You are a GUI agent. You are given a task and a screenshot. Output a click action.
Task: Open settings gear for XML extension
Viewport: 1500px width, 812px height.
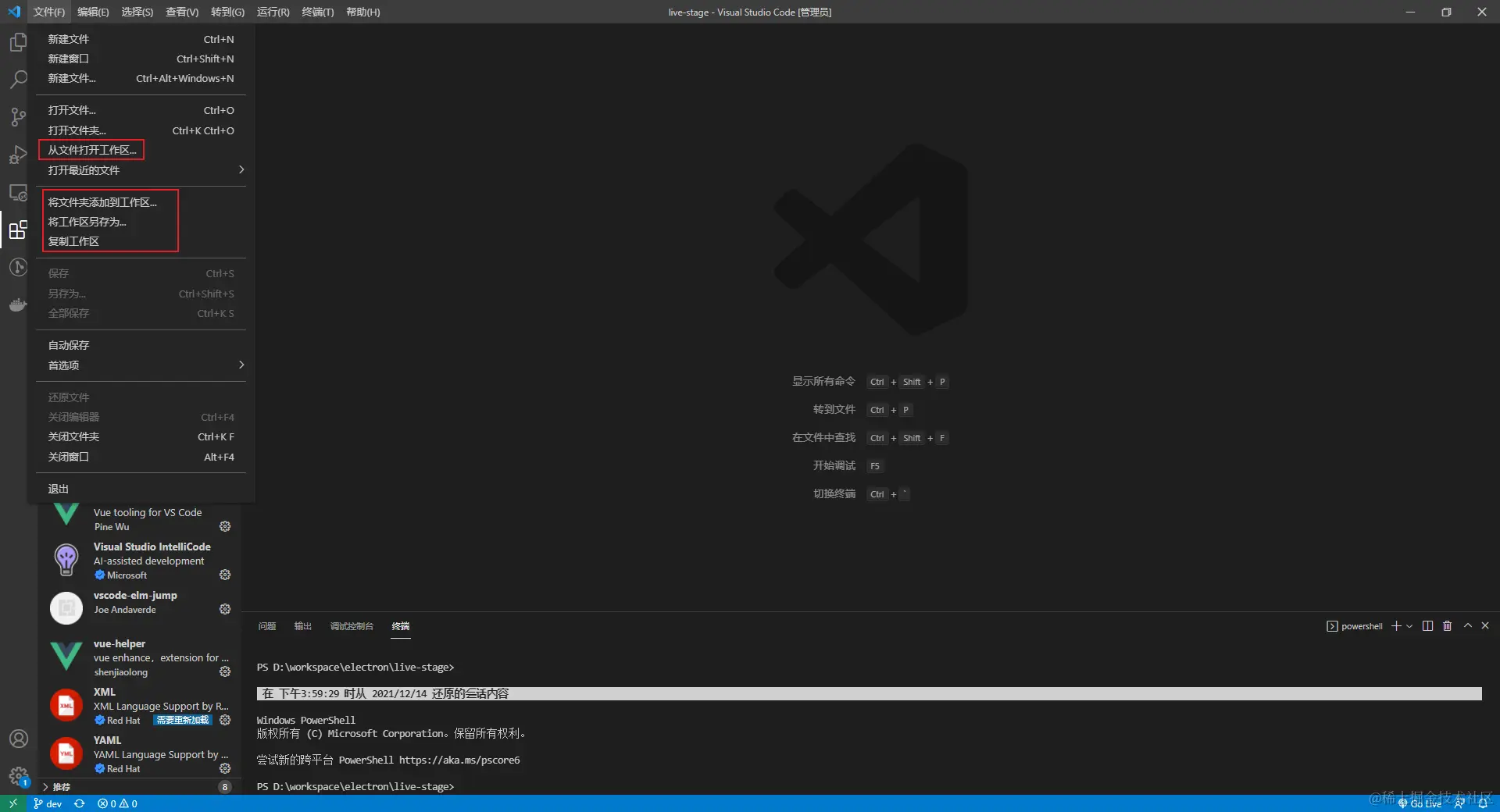(225, 720)
